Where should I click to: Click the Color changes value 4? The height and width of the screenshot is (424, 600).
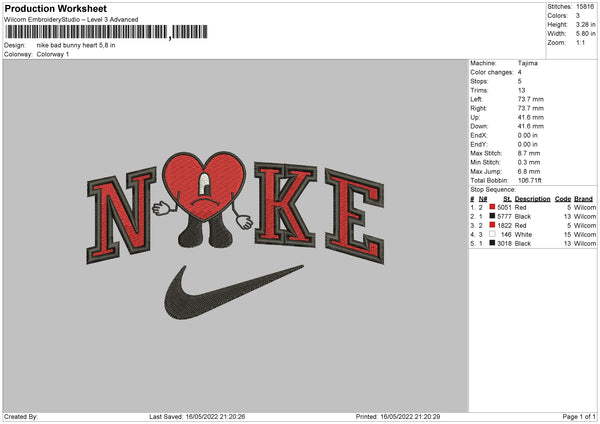click(x=520, y=72)
